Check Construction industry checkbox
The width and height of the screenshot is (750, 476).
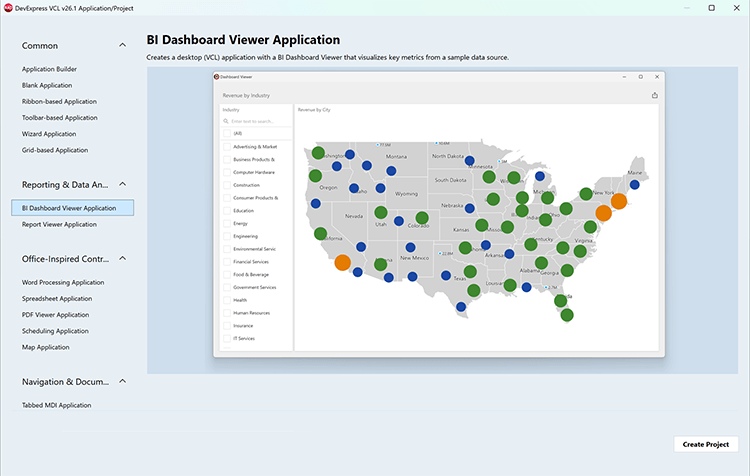pyautogui.click(x=227, y=185)
